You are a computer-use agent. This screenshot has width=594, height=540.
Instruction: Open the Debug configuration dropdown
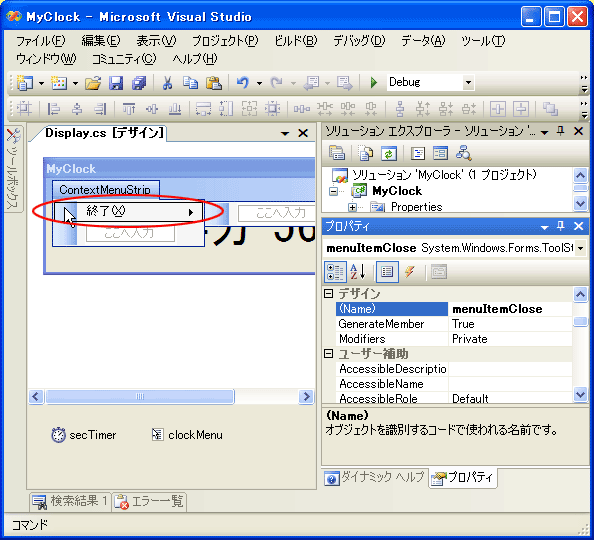[468, 82]
